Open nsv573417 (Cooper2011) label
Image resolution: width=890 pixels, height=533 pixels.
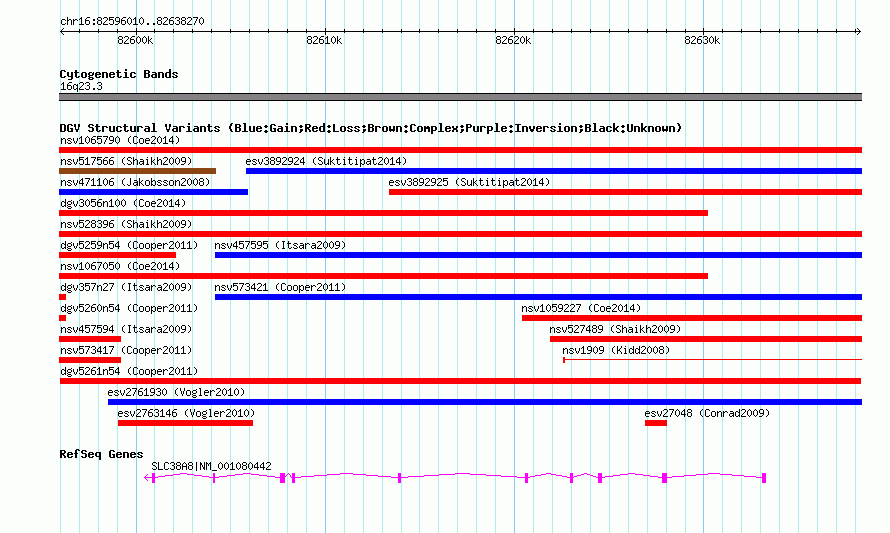click(x=126, y=350)
